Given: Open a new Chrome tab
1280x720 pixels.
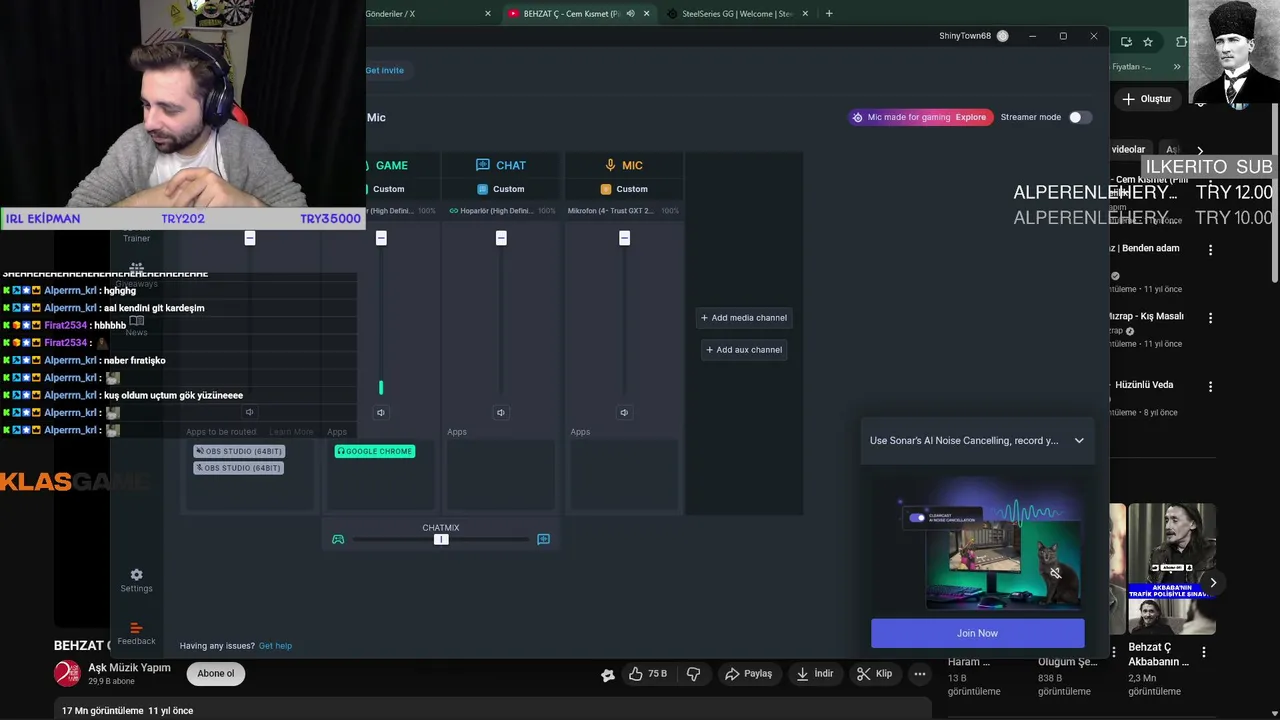Looking at the screenshot, I should tap(829, 14).
